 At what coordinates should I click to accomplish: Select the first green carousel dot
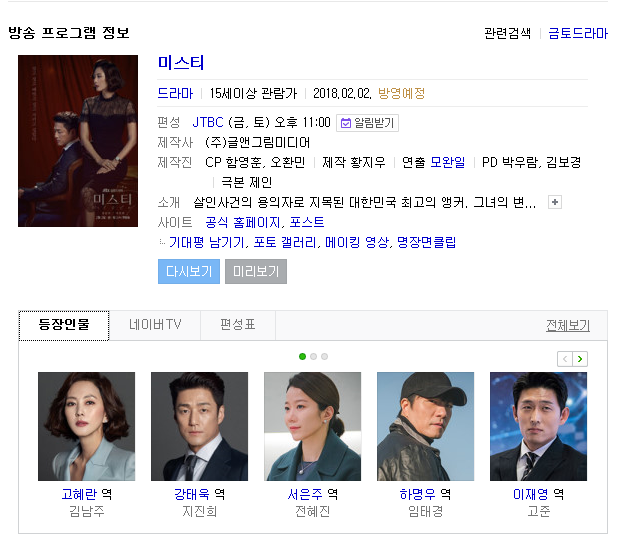coord(302,356)
